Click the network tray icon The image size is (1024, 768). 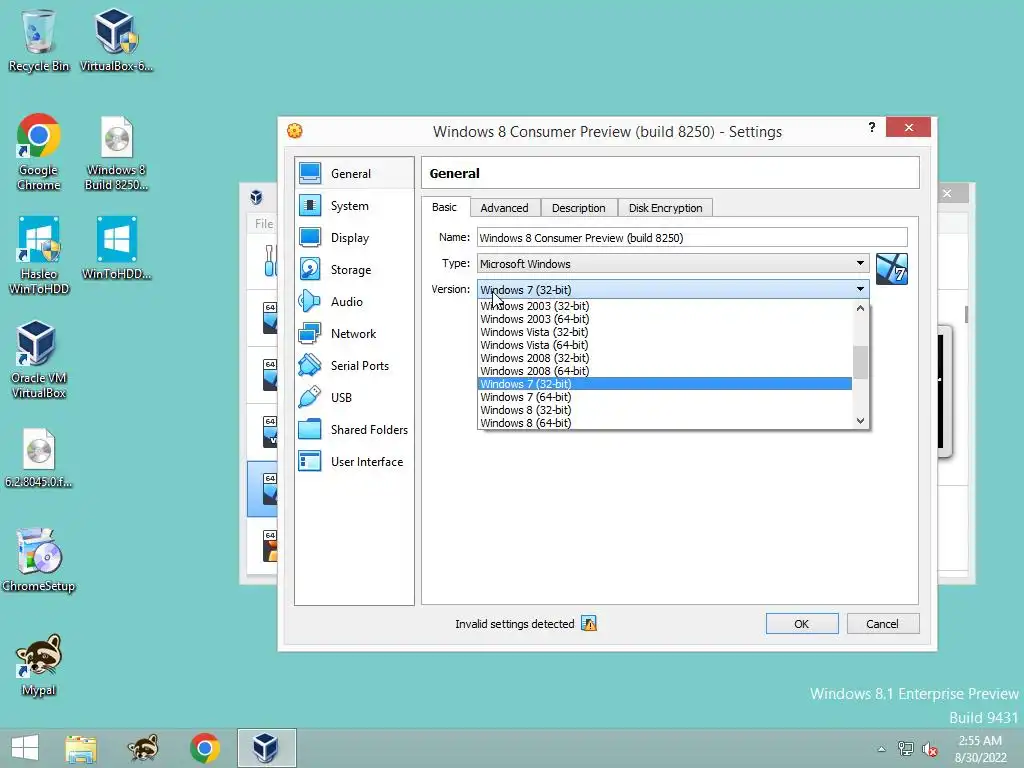tap(906, 749)
